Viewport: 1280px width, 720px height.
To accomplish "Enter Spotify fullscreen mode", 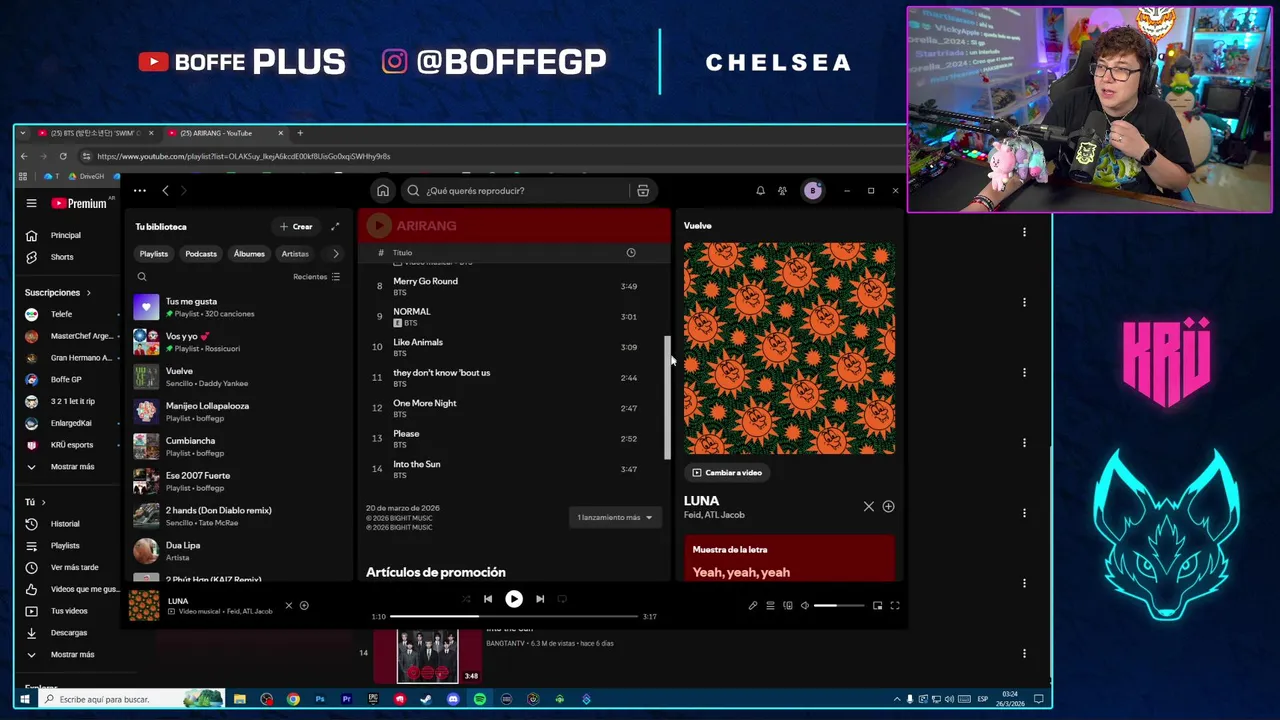I will coord(895,605).
